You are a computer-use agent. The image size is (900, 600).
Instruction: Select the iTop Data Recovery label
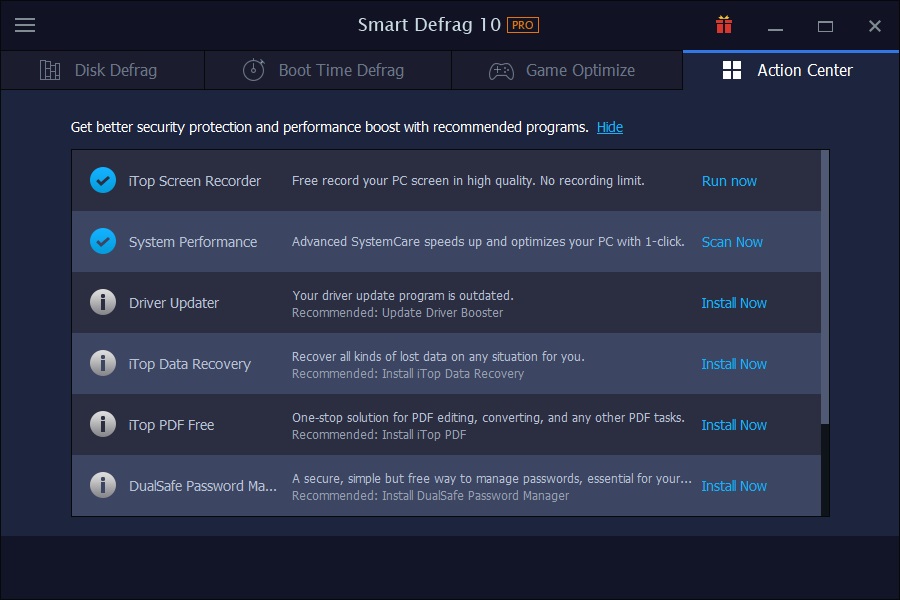coord(189,364)
